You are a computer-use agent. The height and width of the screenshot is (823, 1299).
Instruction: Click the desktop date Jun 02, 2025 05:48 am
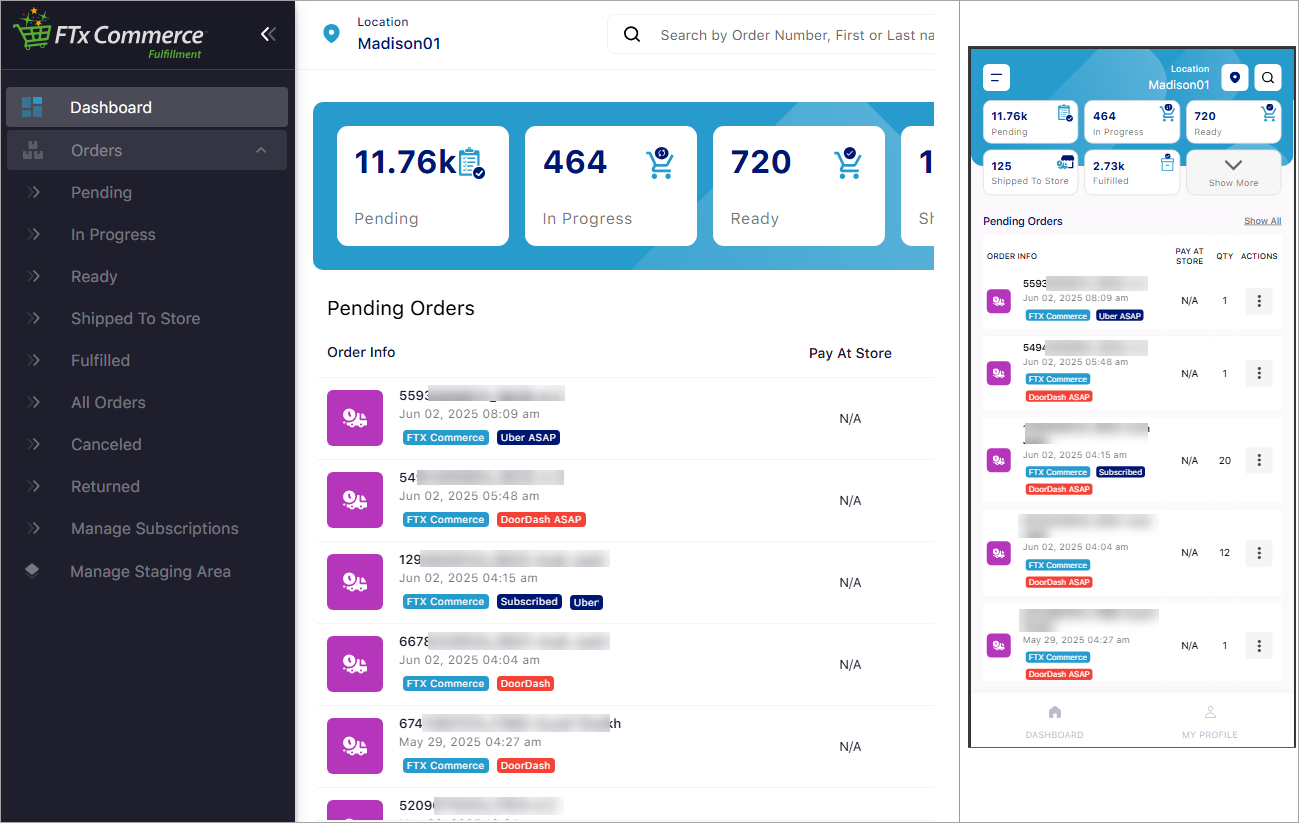pos(469,496)
